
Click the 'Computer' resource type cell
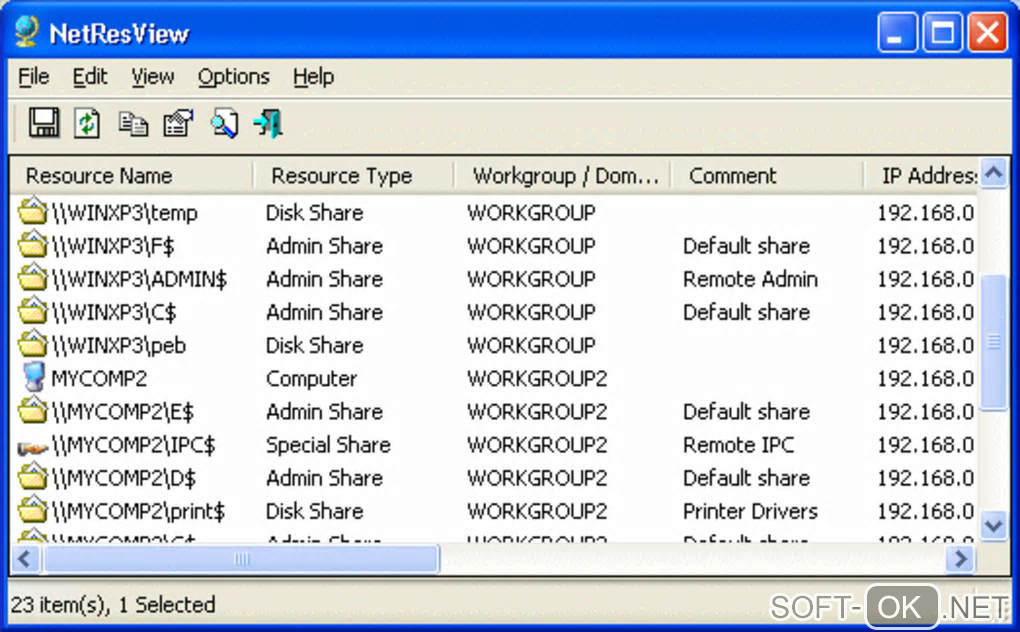311,378
